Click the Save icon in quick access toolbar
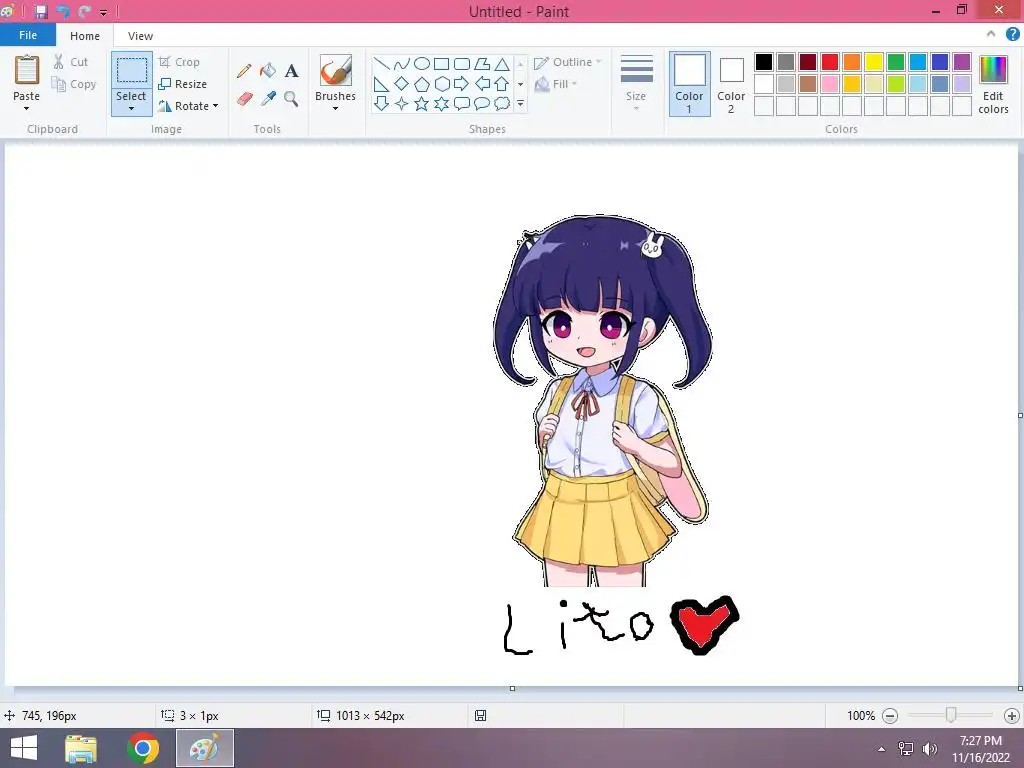The image size is (1024, 768). click(x=40, y=11)
